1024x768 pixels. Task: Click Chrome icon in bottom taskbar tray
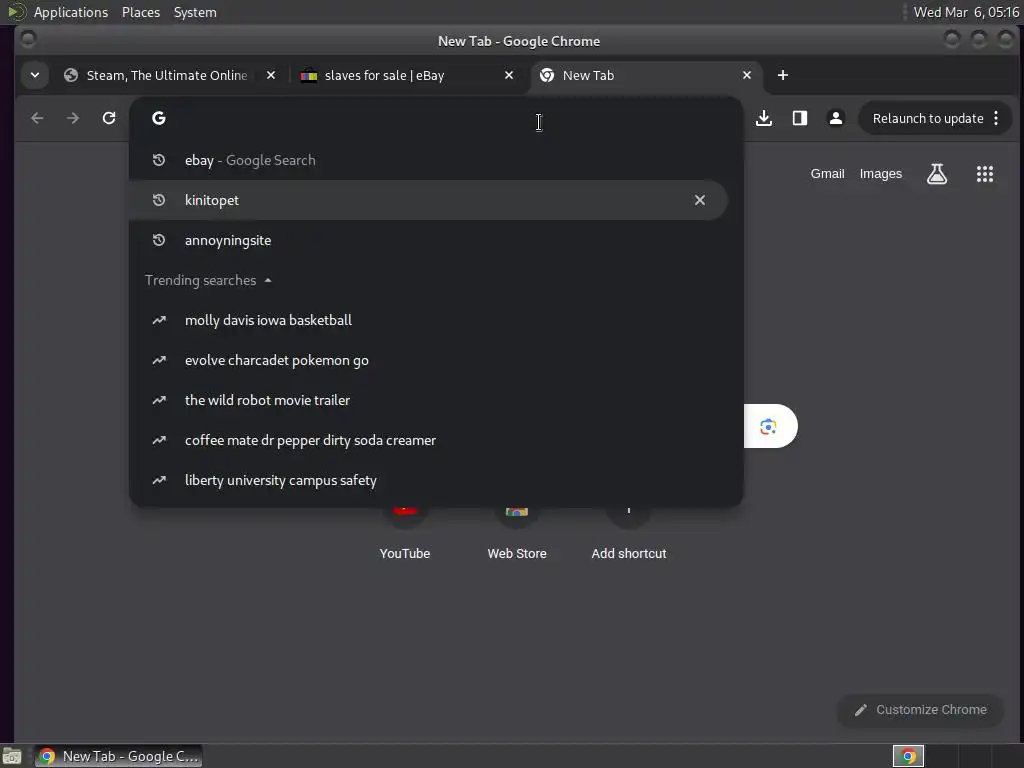click(x=908, y=756)
